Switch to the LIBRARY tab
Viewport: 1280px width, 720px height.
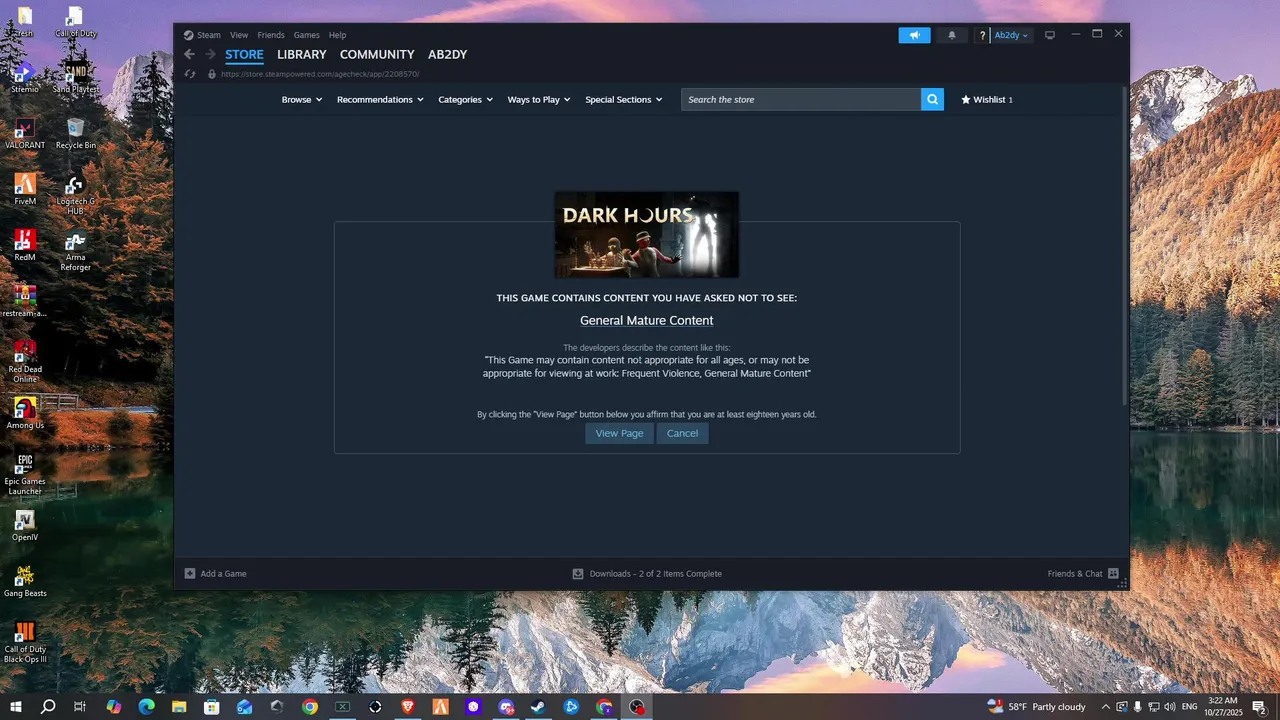[x=302, y=54]
